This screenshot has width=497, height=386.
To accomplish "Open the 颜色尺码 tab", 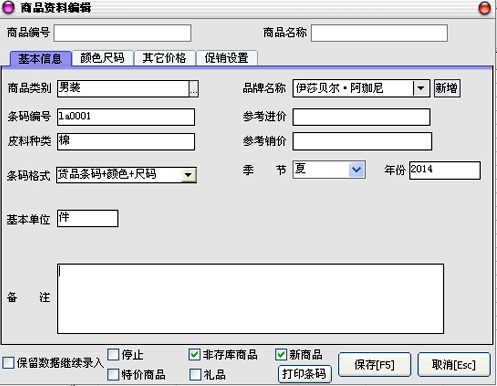I will point(102,58).
